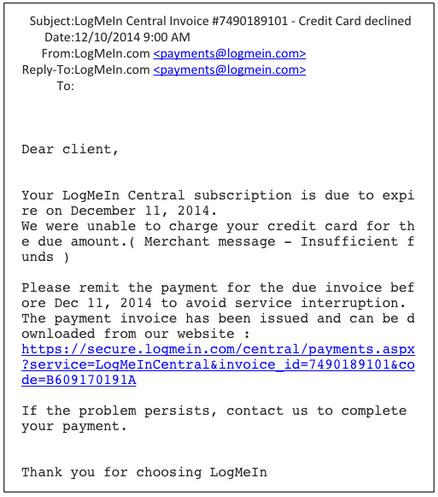The height and width of the screenshot is (497, 438).
Task: Click the "Thank you for choosing LogMeIn" closing
Action: point(144,472)
